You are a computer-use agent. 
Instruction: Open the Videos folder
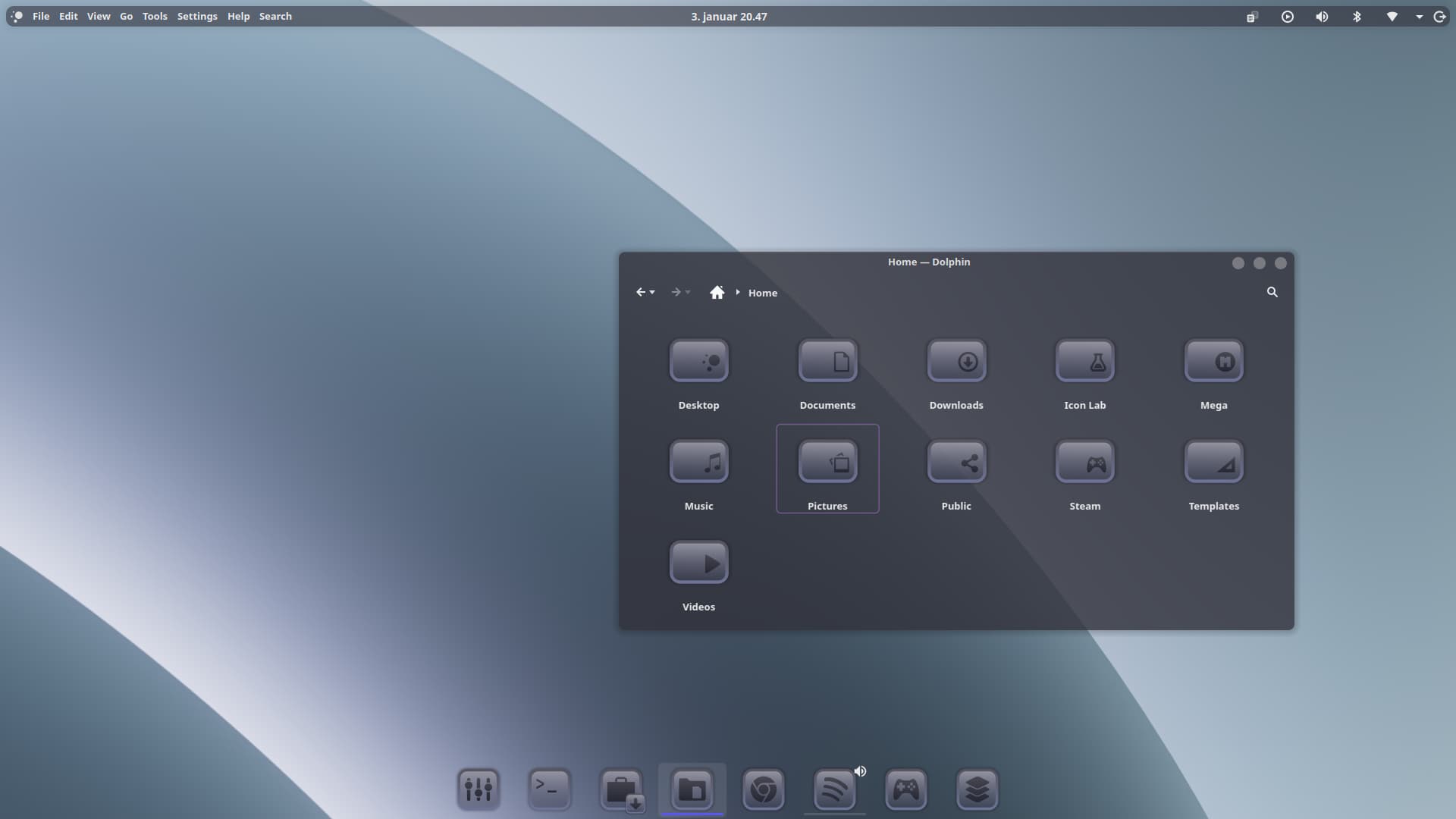coord(698,563)
